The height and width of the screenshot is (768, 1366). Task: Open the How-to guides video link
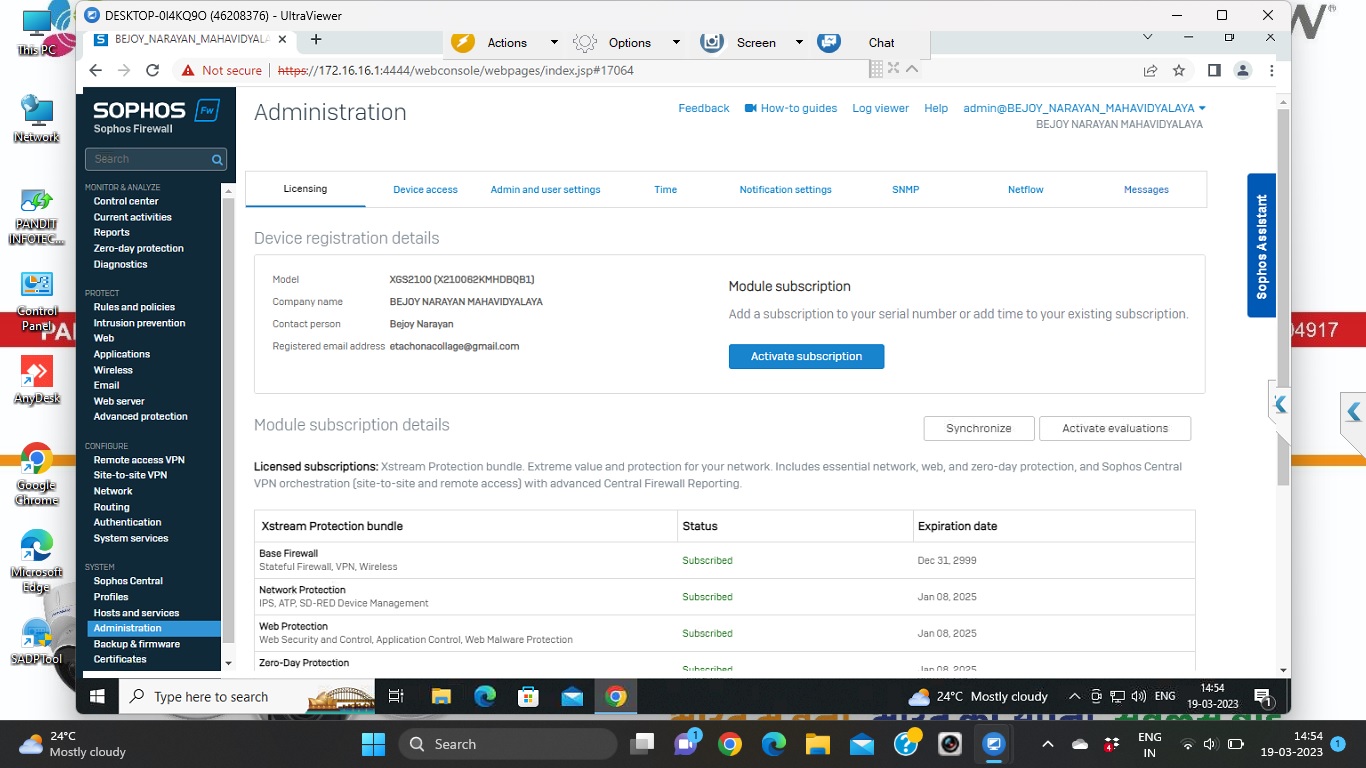coord(790,108)
